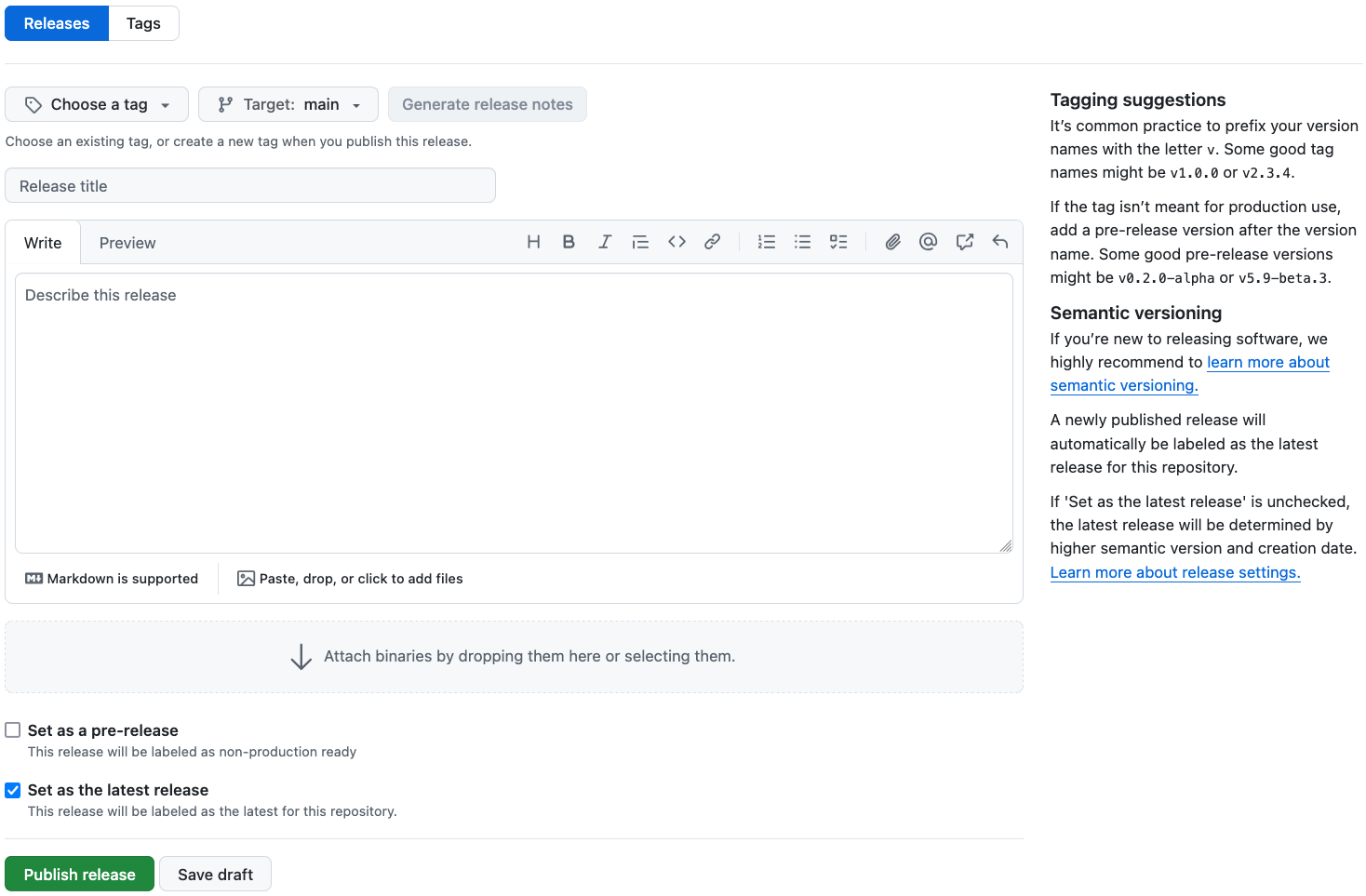The image size is (1366, 896).
Task: Insert a numbered list
Action: [767, 242]
